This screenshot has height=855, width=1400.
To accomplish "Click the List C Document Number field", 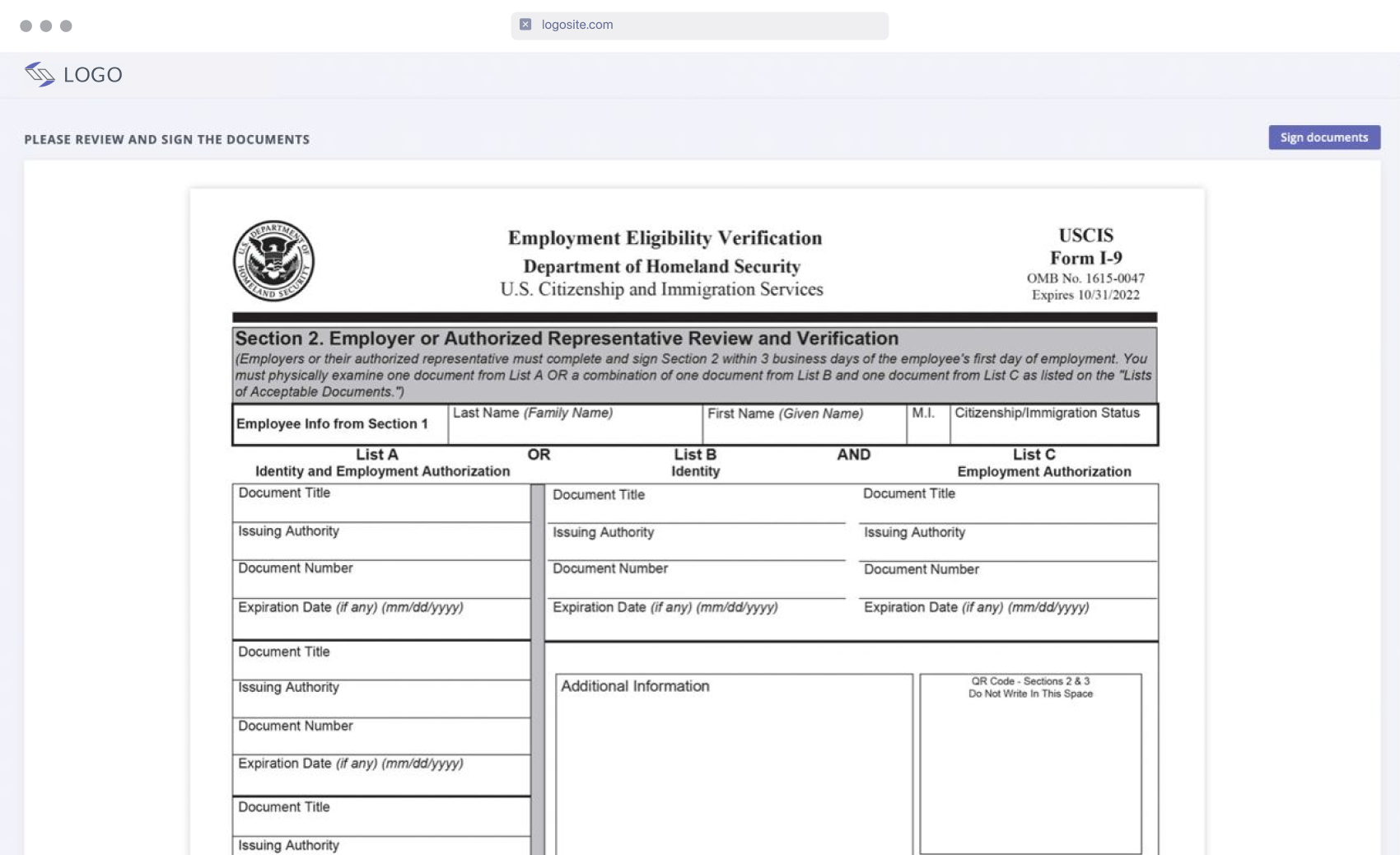I will point(1008,581).
